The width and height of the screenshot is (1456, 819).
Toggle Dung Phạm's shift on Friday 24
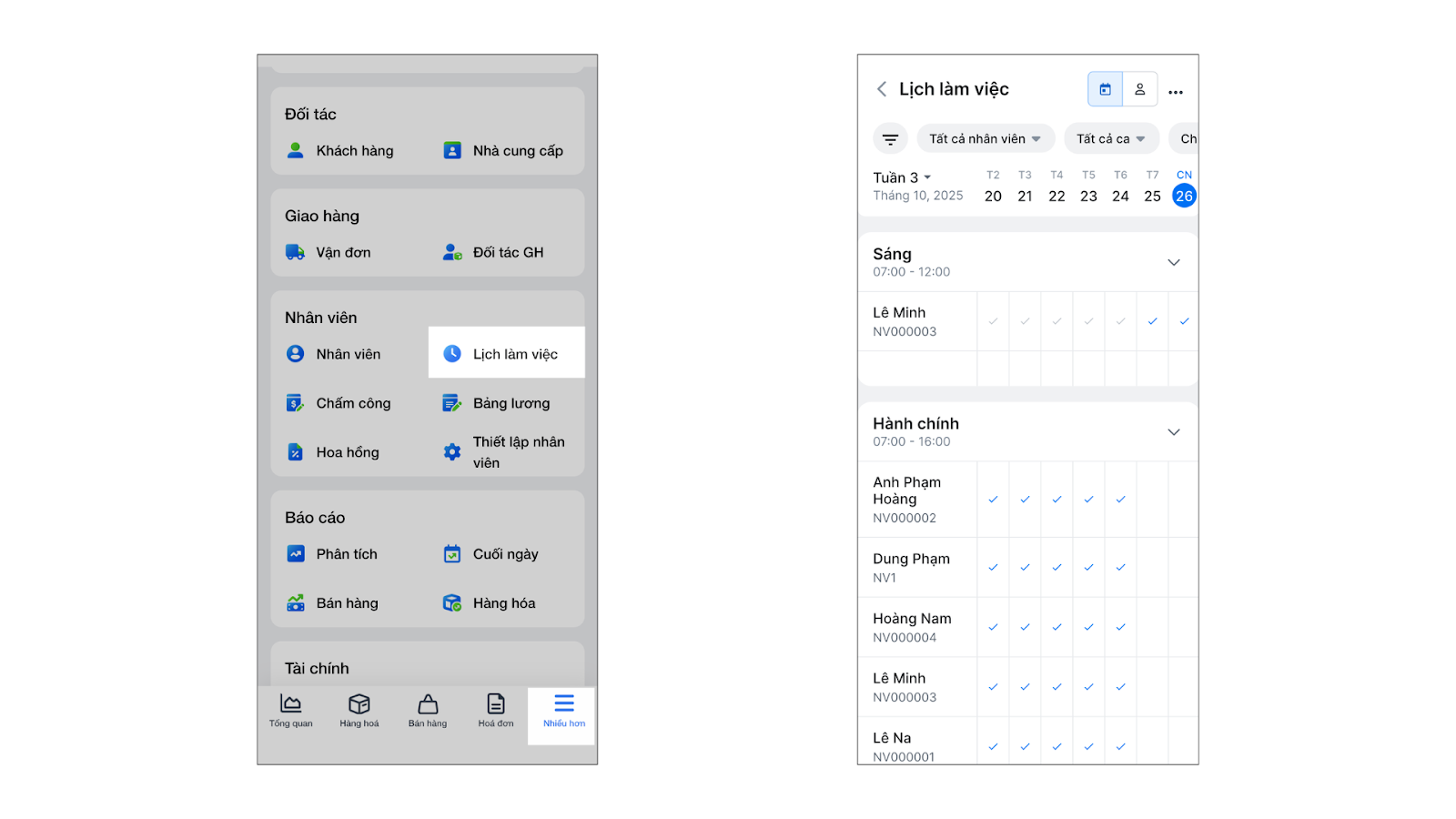point(1120,568)
